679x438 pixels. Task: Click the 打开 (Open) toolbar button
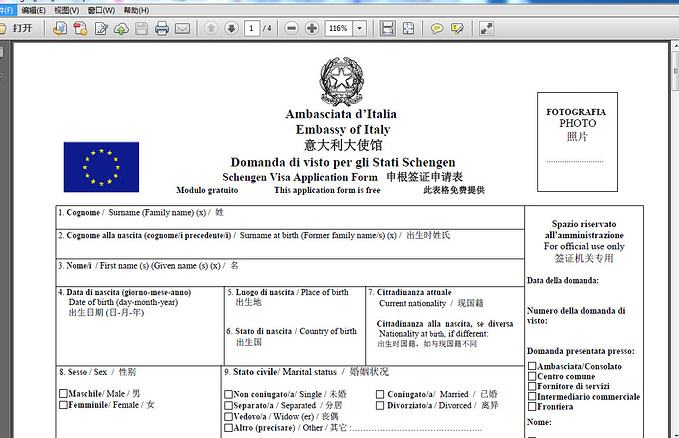[17, 28]
